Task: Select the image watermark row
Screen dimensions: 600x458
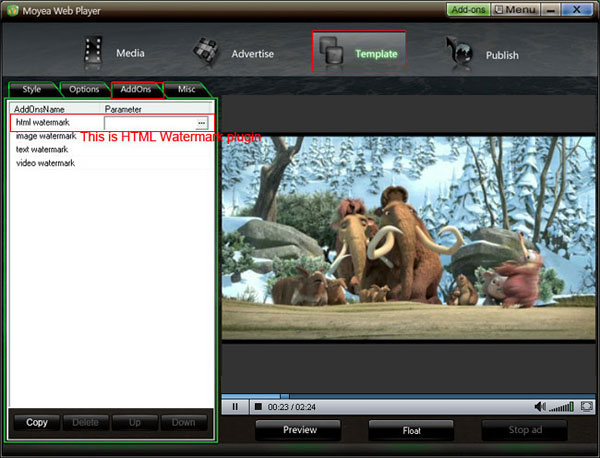Action: 111,136
